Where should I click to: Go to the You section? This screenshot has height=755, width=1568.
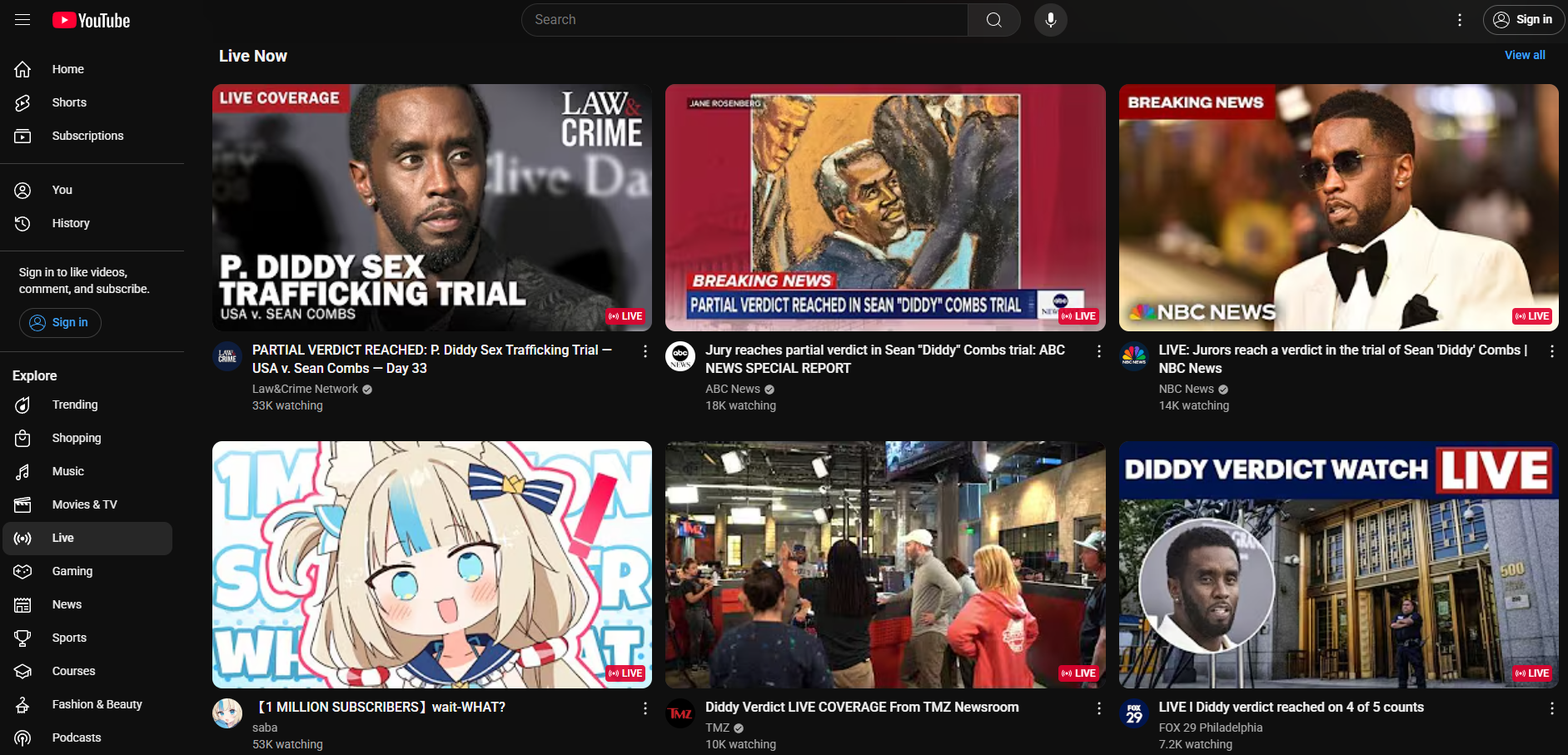click(87, 190)
